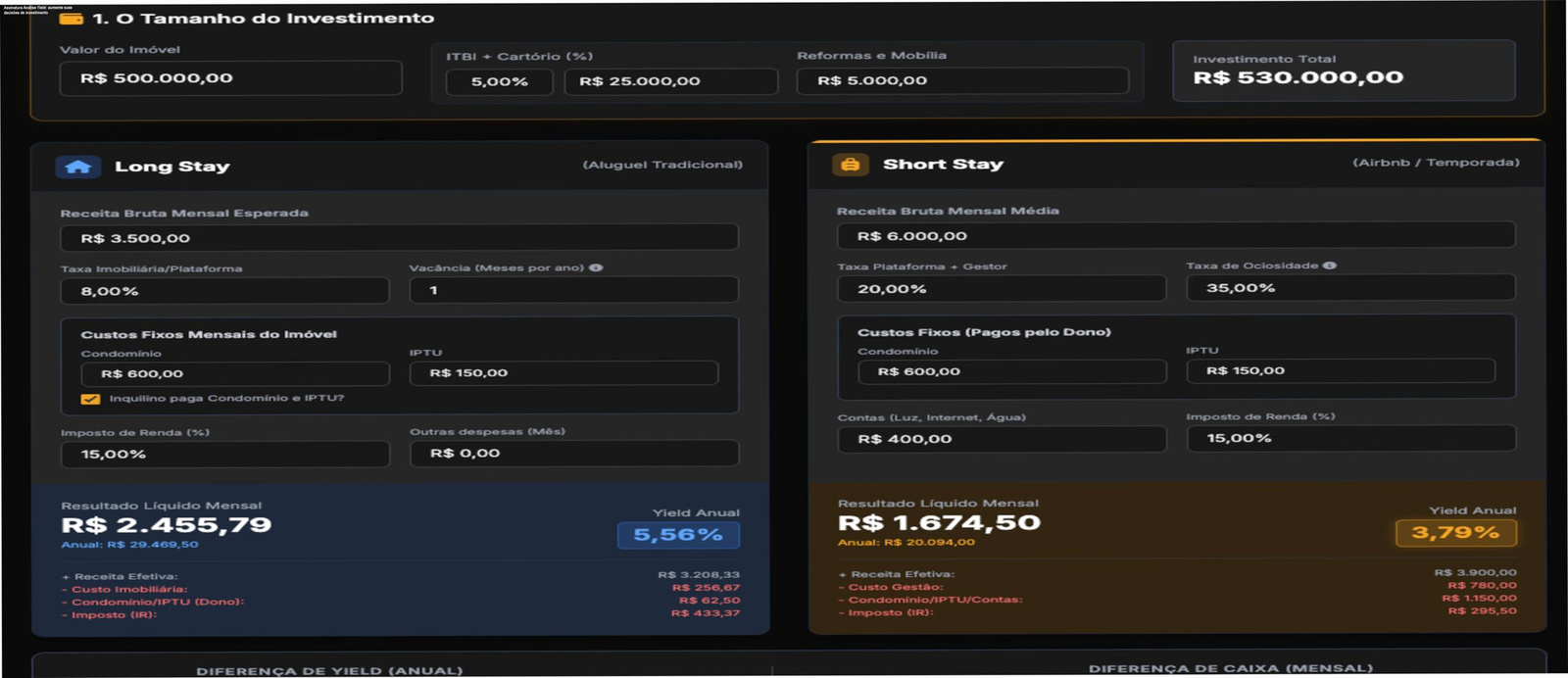Click the Investimento Total value R$ 530.000,00
This screenshot has height=678, width=1568.
click(x=1298, y=77)
